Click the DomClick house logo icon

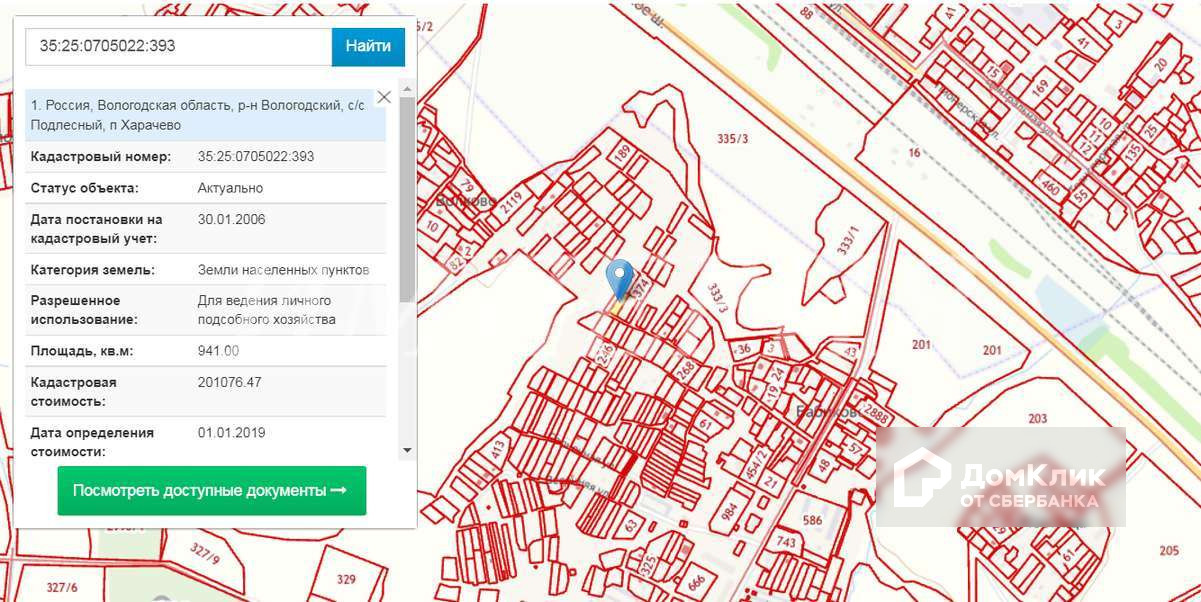pyautogui.click(x=921, y=478)
